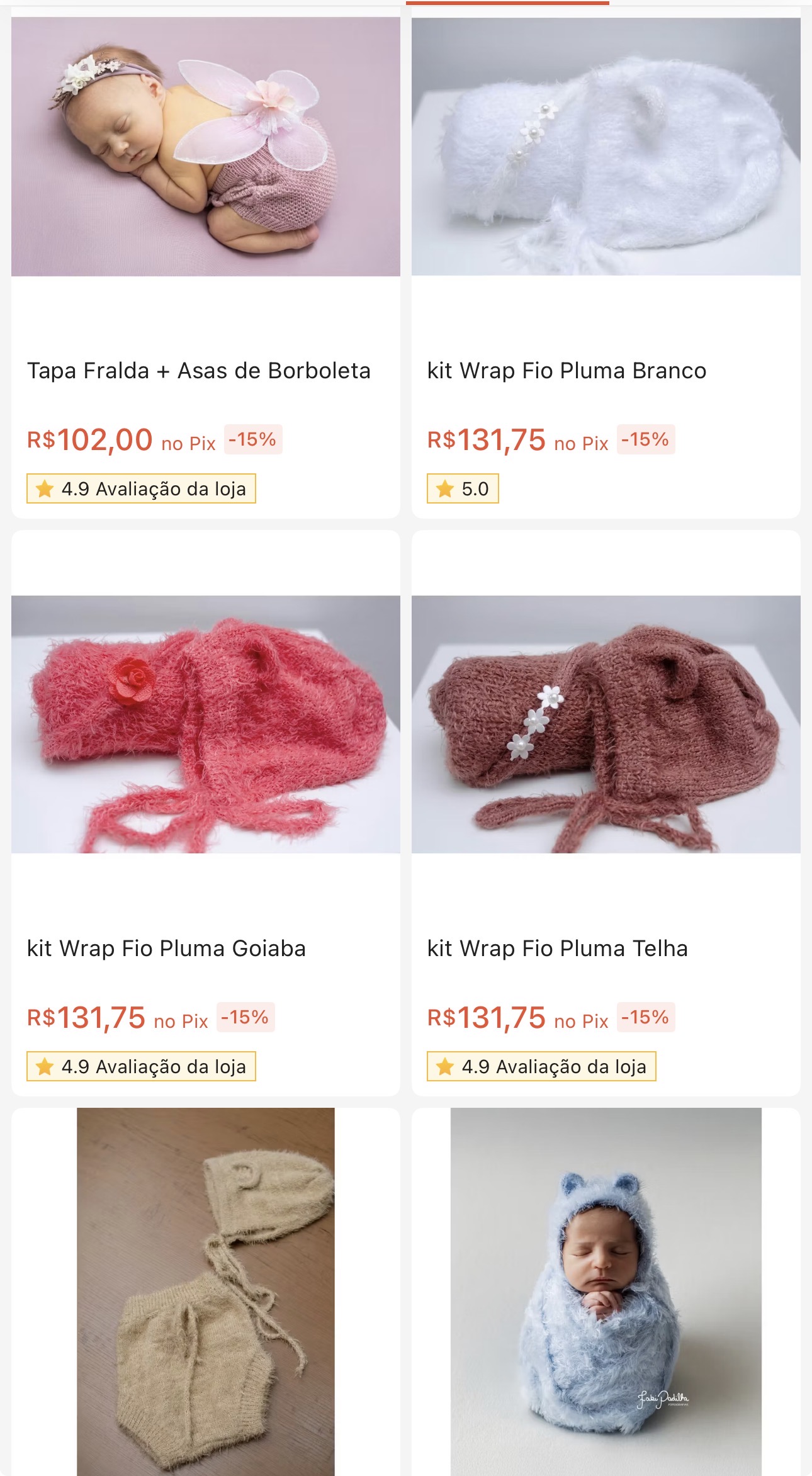Open the kit Wrap Fio Pluma Telha photo
Screen dimensions: 812x1476
coord(606,724)
